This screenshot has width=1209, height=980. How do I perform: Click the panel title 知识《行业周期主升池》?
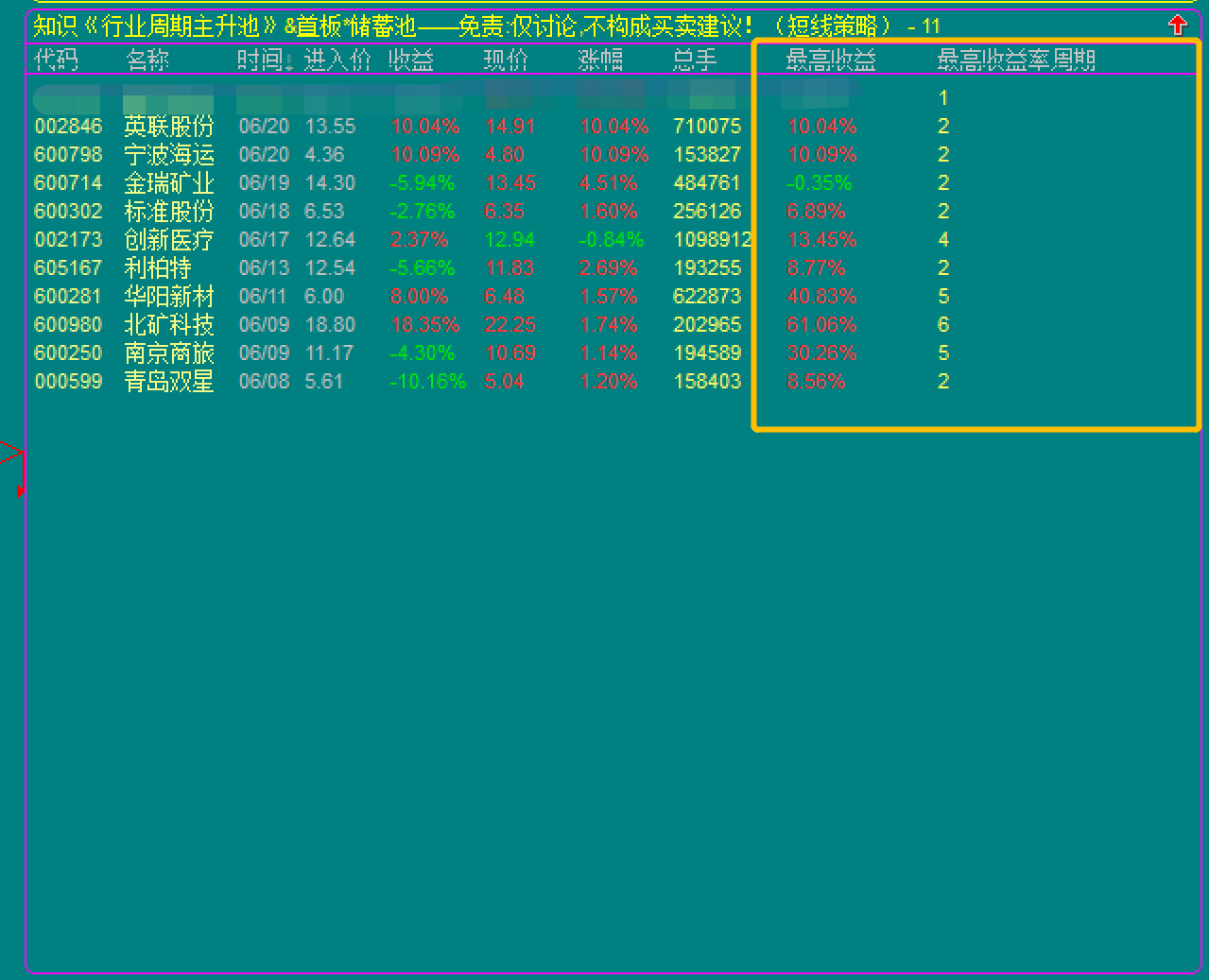click(156, 26)
